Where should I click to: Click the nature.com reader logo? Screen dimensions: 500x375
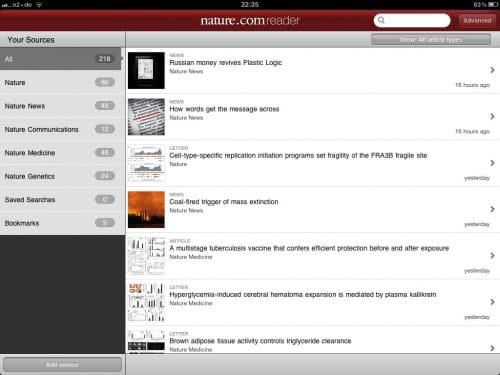click(x=250, y=20)
